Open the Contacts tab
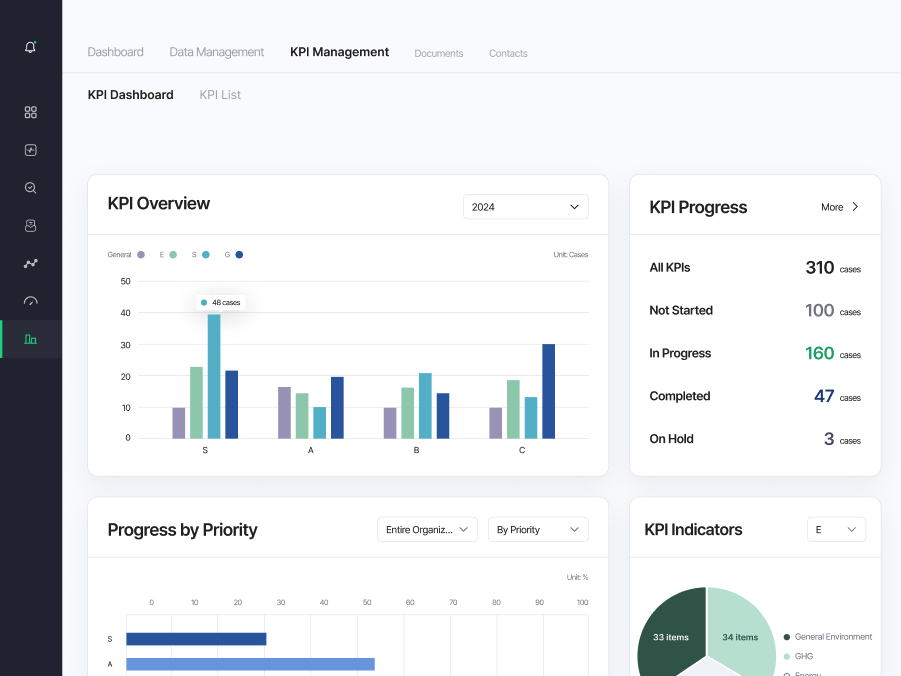Image resolution: width=901 pixels, height=676 pixels. 508,53
